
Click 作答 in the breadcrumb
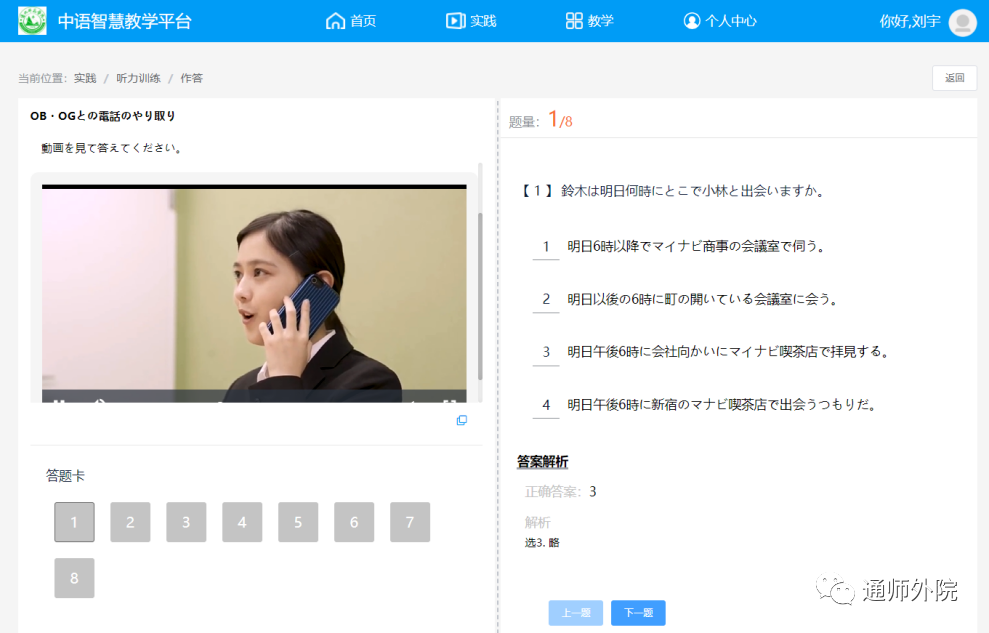click(x=192, y=78)
